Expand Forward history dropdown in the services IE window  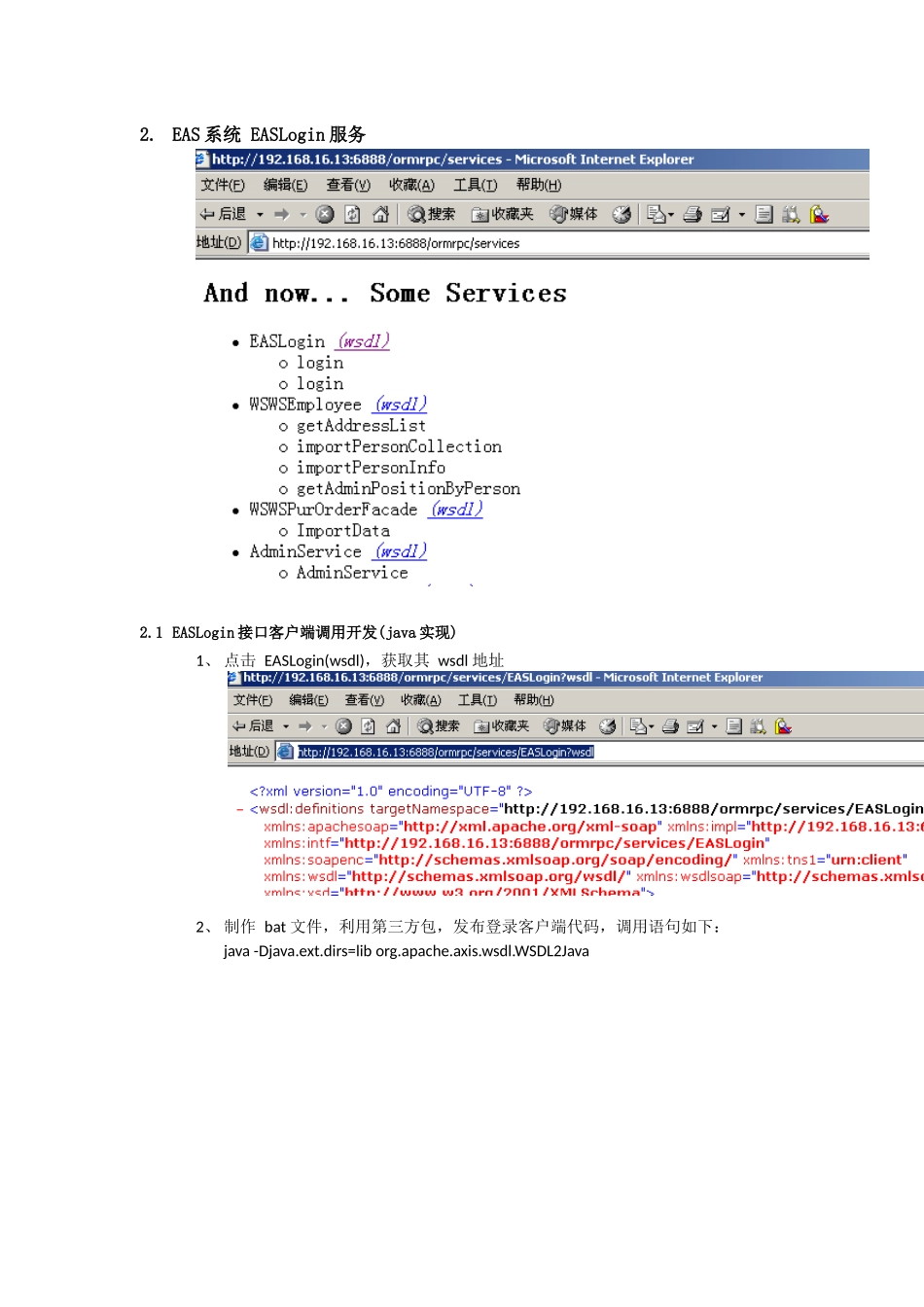(x=302, y=215)
